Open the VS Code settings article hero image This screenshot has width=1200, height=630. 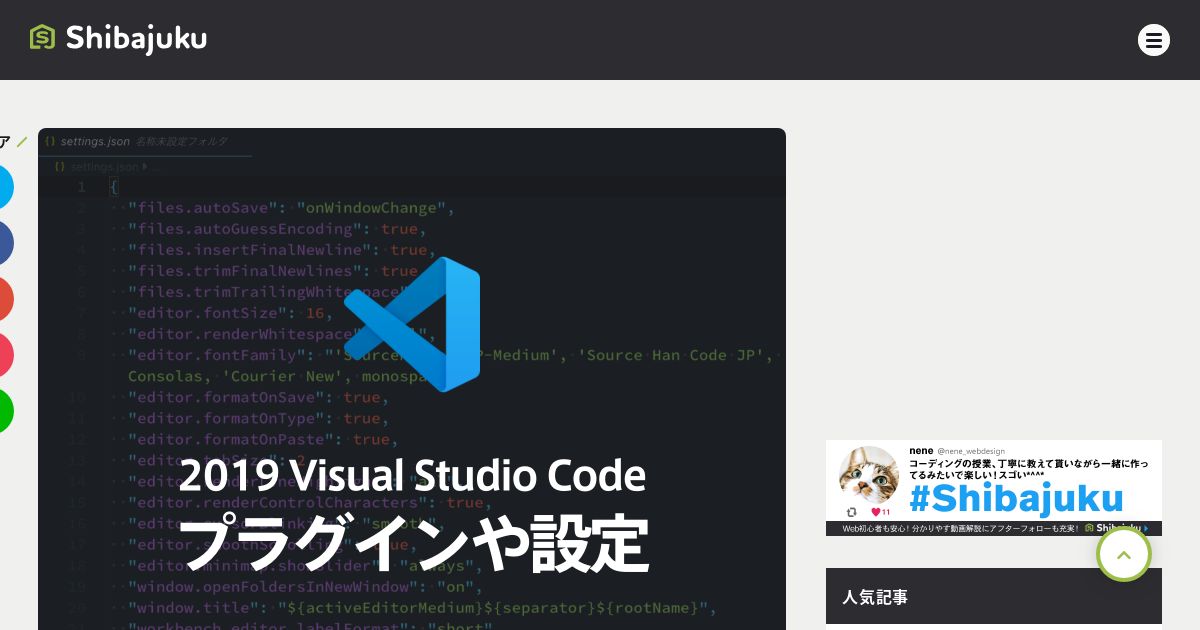pyautogui.click(x=412, y=379)
